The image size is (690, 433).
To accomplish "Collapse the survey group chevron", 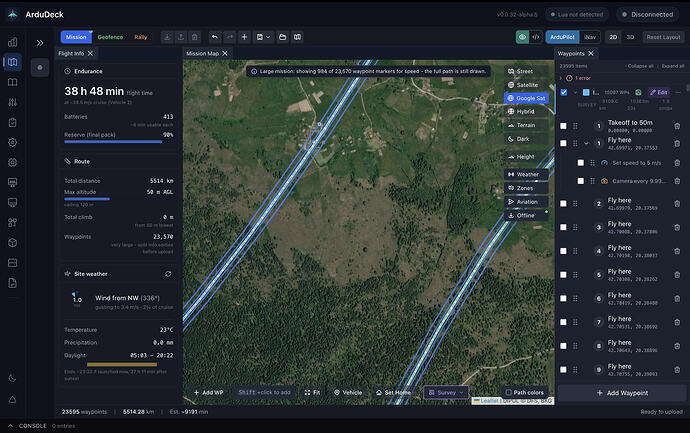I will pyautogui.click(x=575, y=92).
